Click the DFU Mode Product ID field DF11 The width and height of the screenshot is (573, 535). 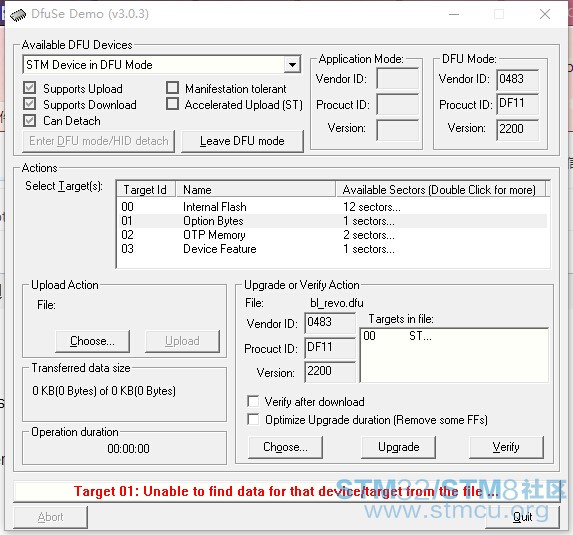(x=517, y=104)
